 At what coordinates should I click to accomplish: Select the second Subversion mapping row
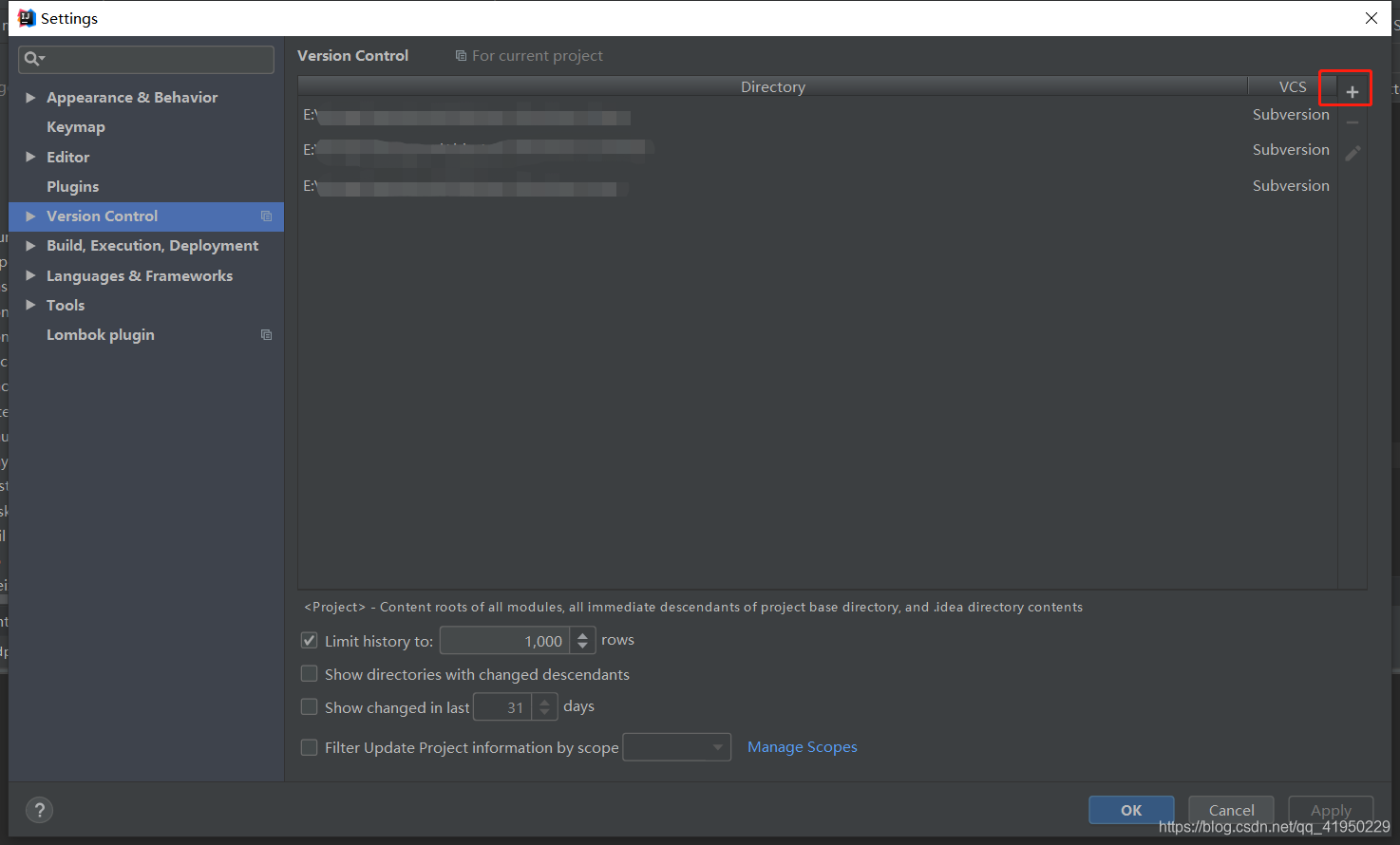tap(818, 150)
